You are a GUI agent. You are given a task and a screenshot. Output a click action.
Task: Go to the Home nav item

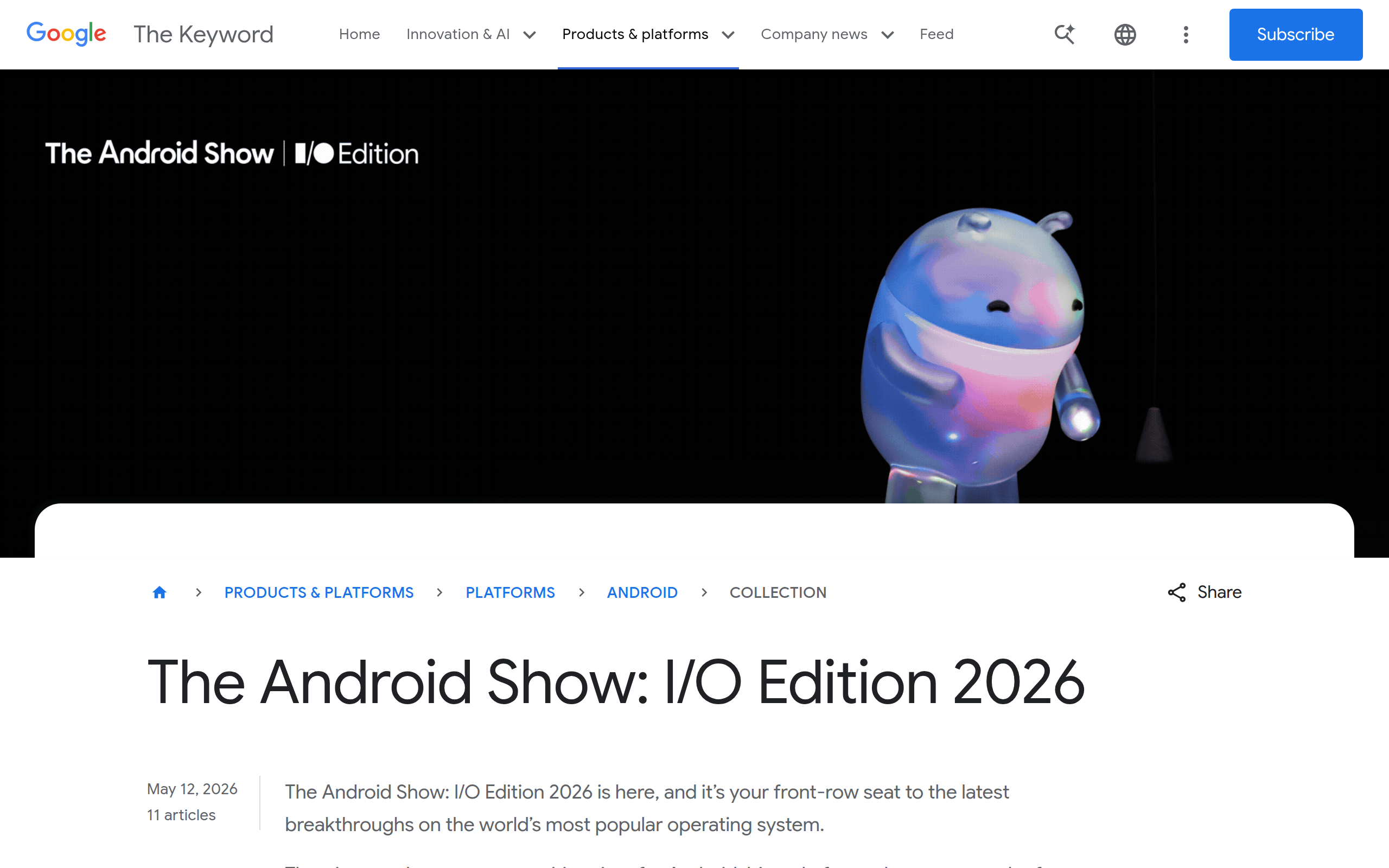[359, 34]
